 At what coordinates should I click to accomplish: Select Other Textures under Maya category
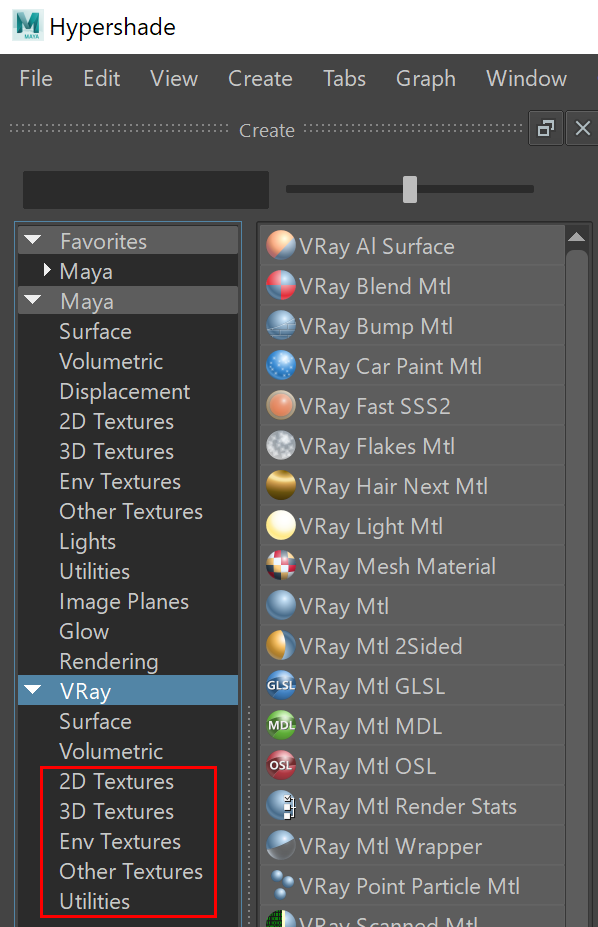point(131,511)
